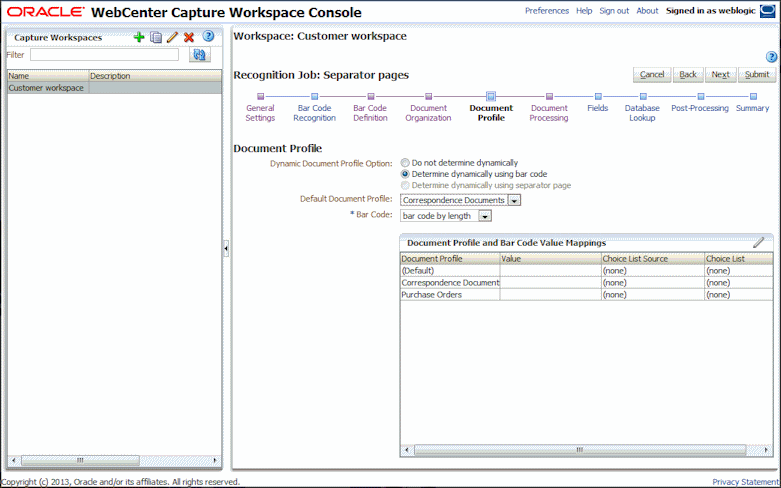Click left arrow of workspaces list scrollbar
This screenshot has height=488, width=781.
click(x=13, y=461)
